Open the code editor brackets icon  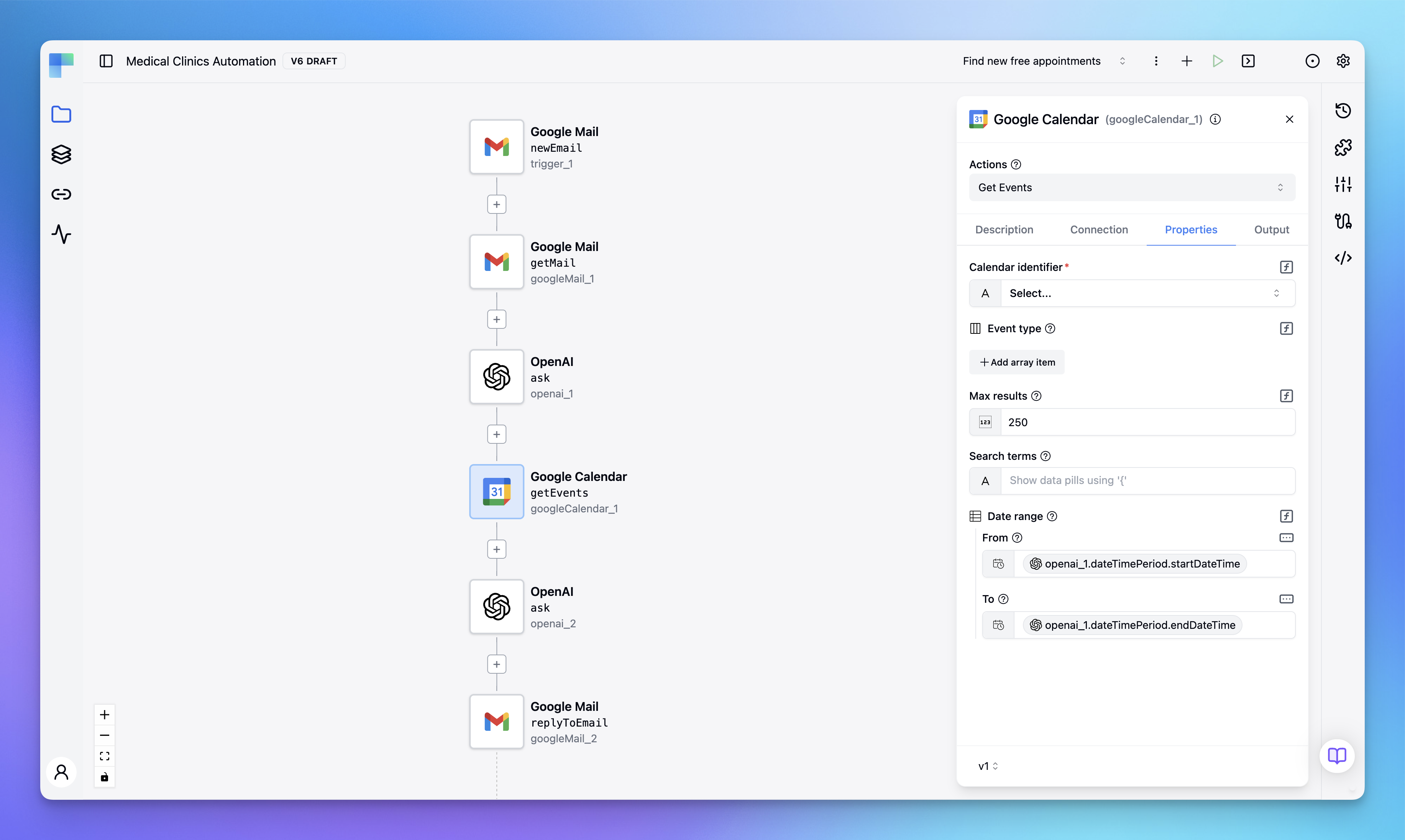click(x=1343, y=258)
